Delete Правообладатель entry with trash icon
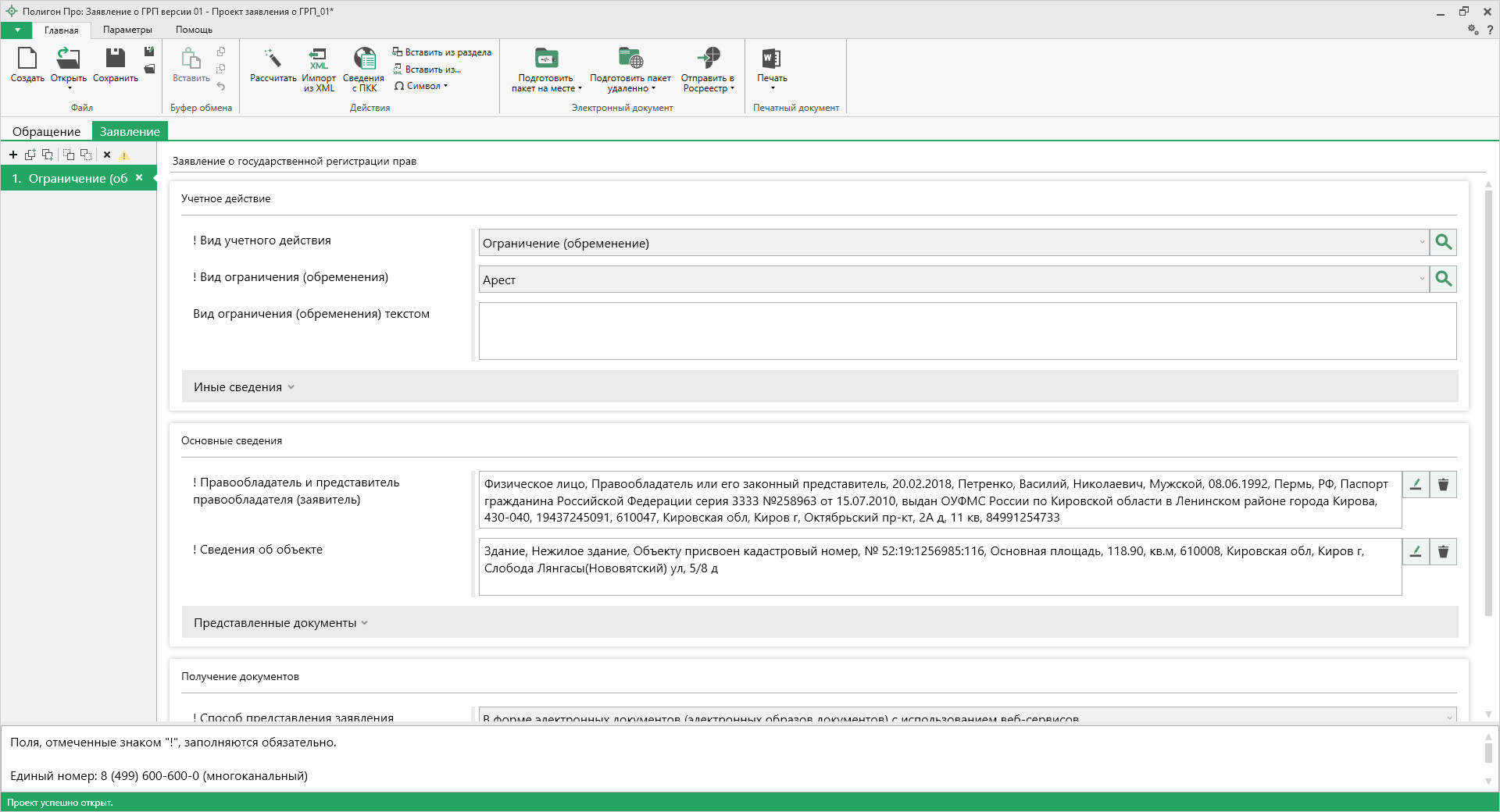 1443,484
